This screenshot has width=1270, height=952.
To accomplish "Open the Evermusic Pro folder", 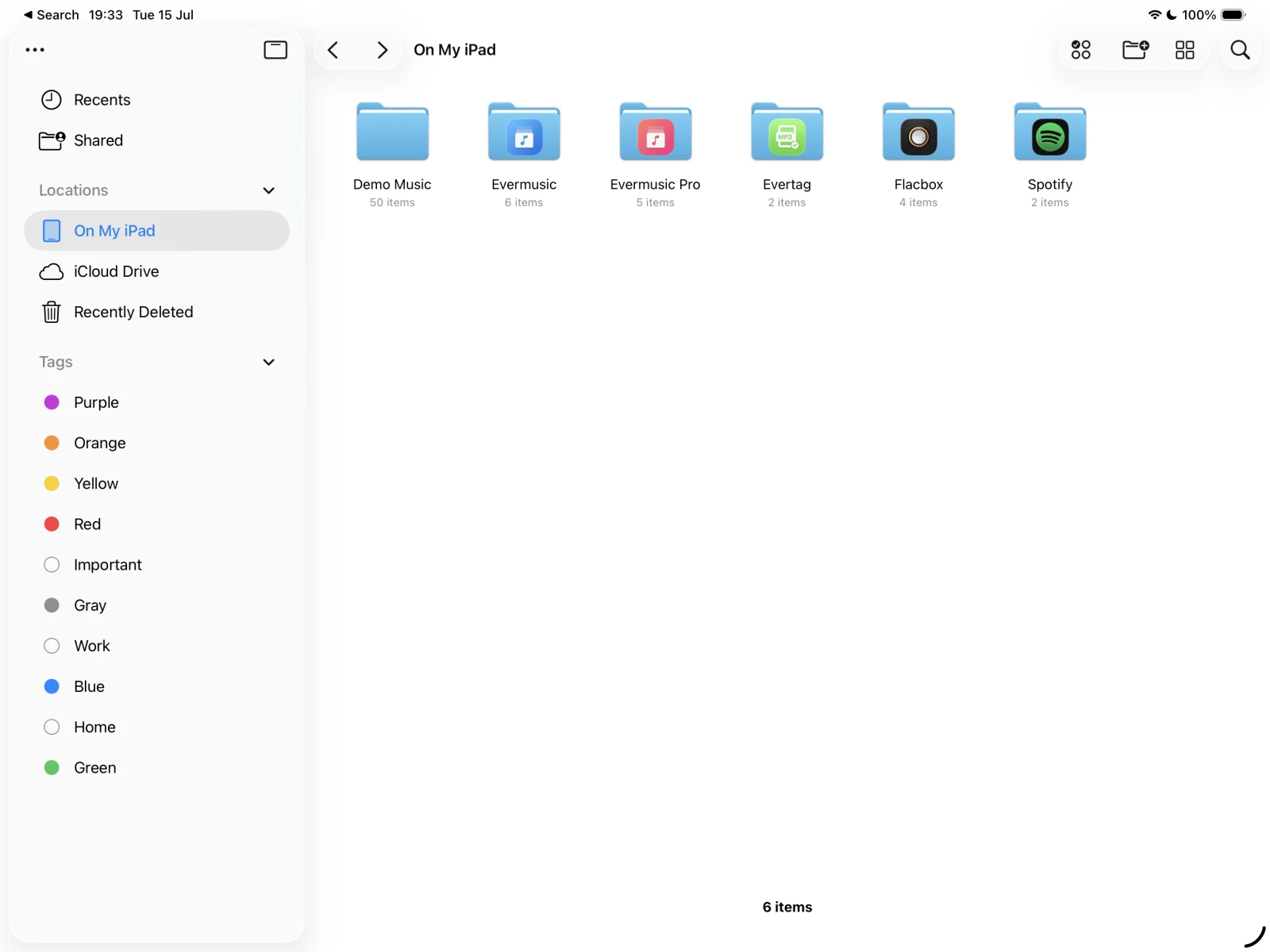I will pos(655,133).
